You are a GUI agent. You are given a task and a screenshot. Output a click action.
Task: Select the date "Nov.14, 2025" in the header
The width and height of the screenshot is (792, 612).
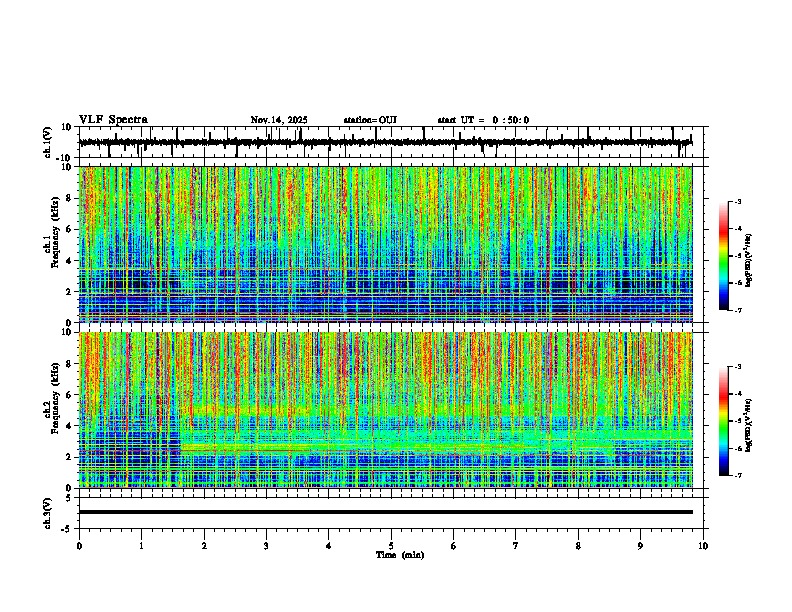coord(279,120)
